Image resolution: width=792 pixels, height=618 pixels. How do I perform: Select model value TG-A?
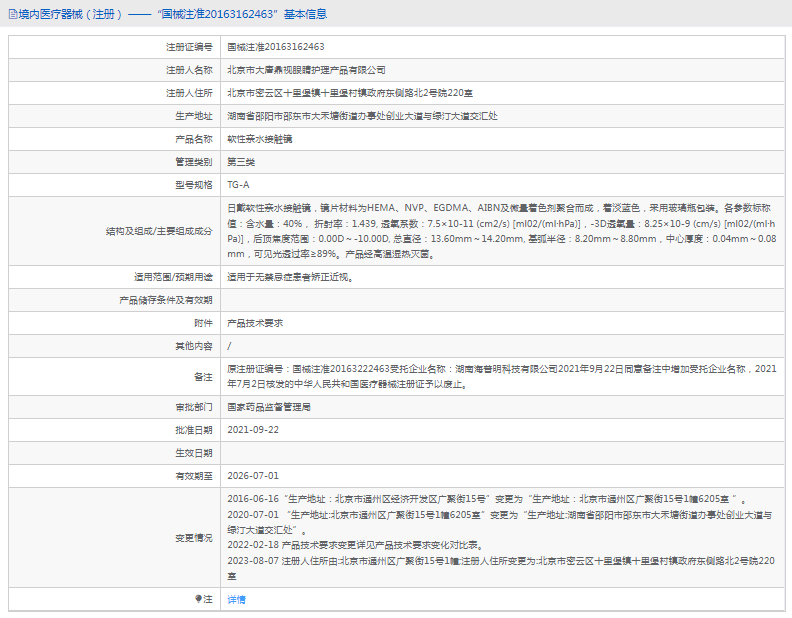(238, 185)
